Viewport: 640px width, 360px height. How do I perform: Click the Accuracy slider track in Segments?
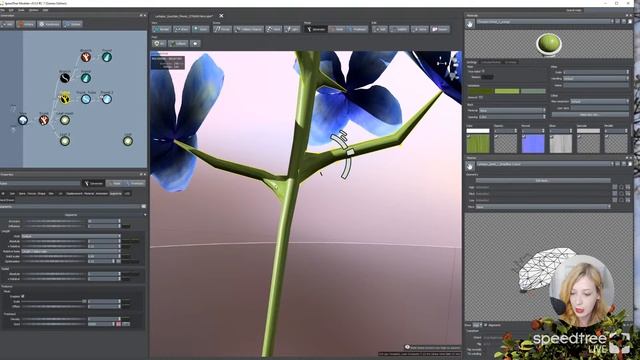(53, 221)
